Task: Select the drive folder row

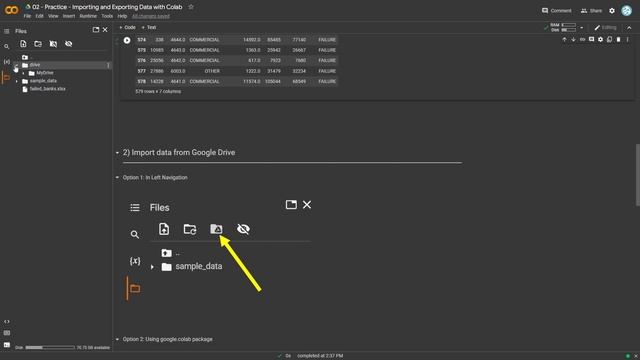Action: tap(61, 65)
